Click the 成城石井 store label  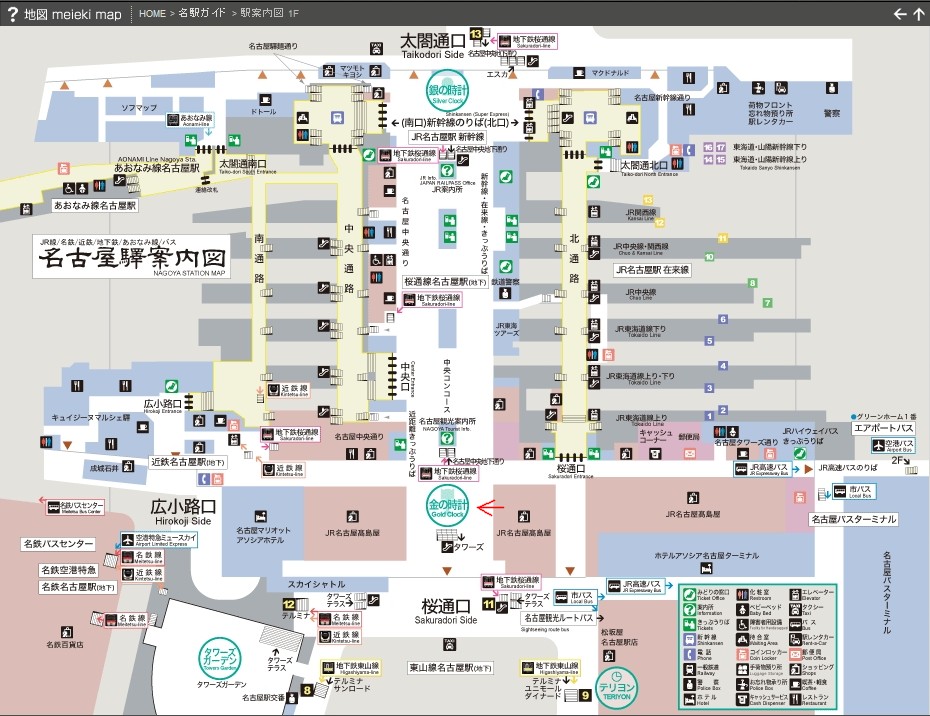tap(104, 468)
